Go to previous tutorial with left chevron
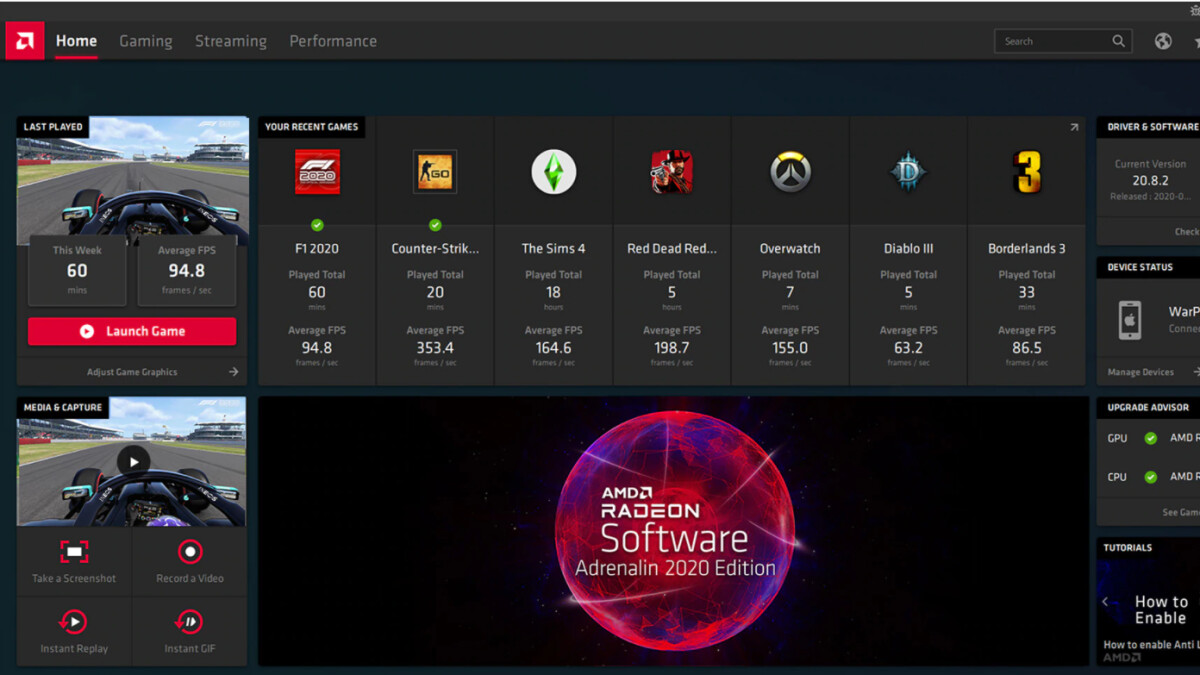This screenshot has width=1200, height=675. click(1106, 602)
